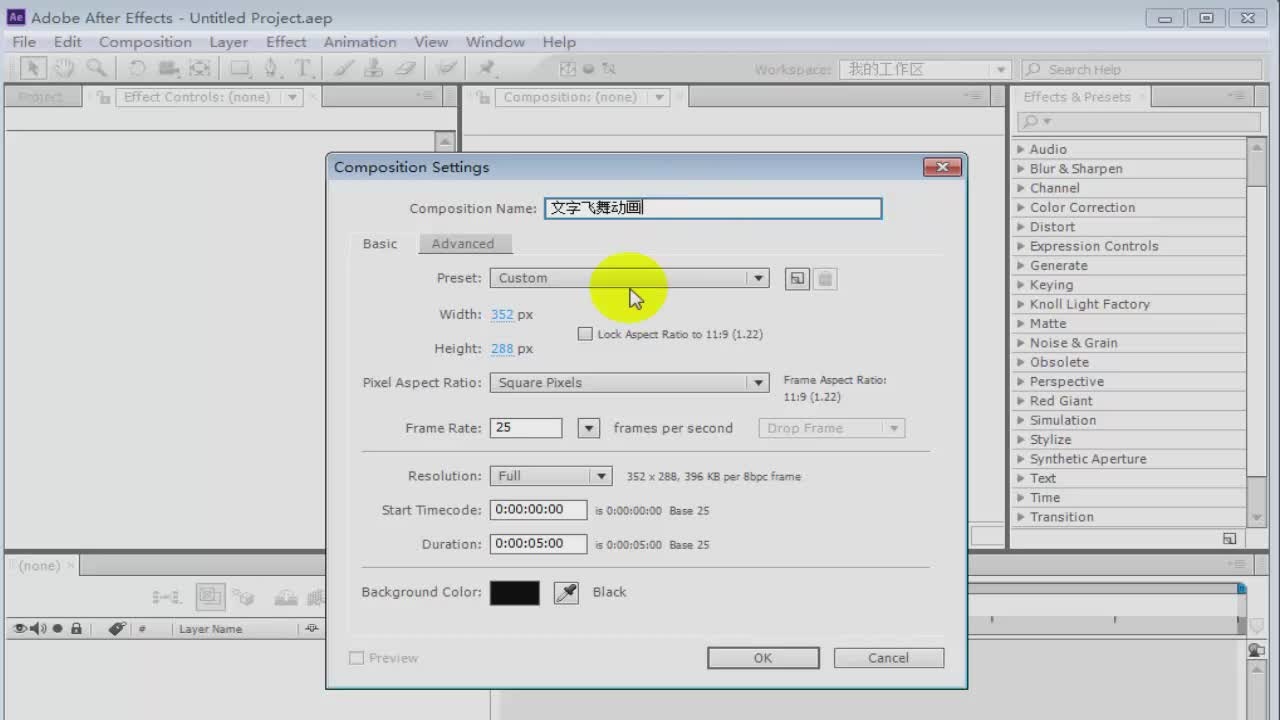Open the Effects & Presets tab

[x=1077, y=97]
